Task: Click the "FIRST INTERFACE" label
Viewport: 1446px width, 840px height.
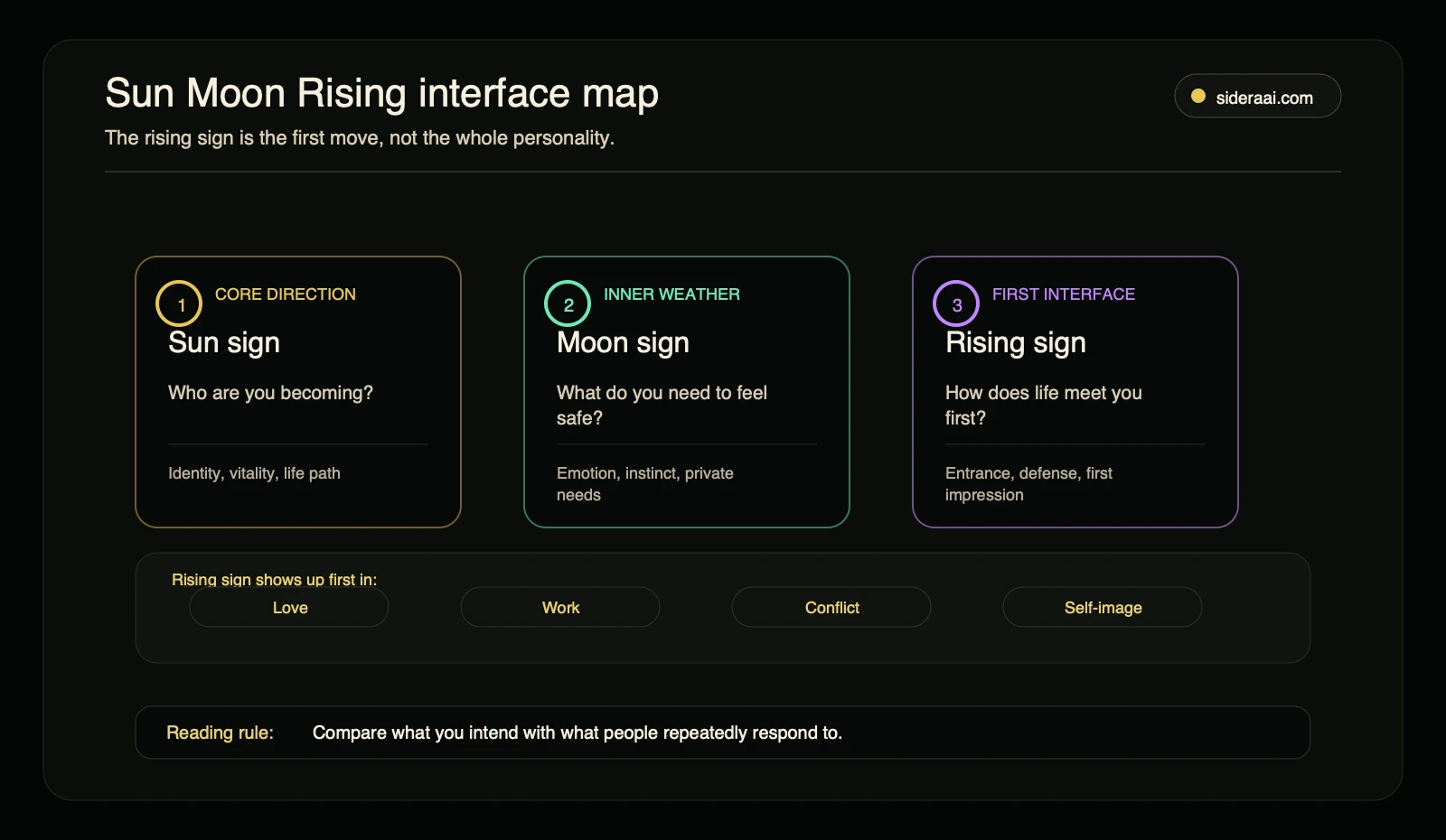Action: point(1064,294)
